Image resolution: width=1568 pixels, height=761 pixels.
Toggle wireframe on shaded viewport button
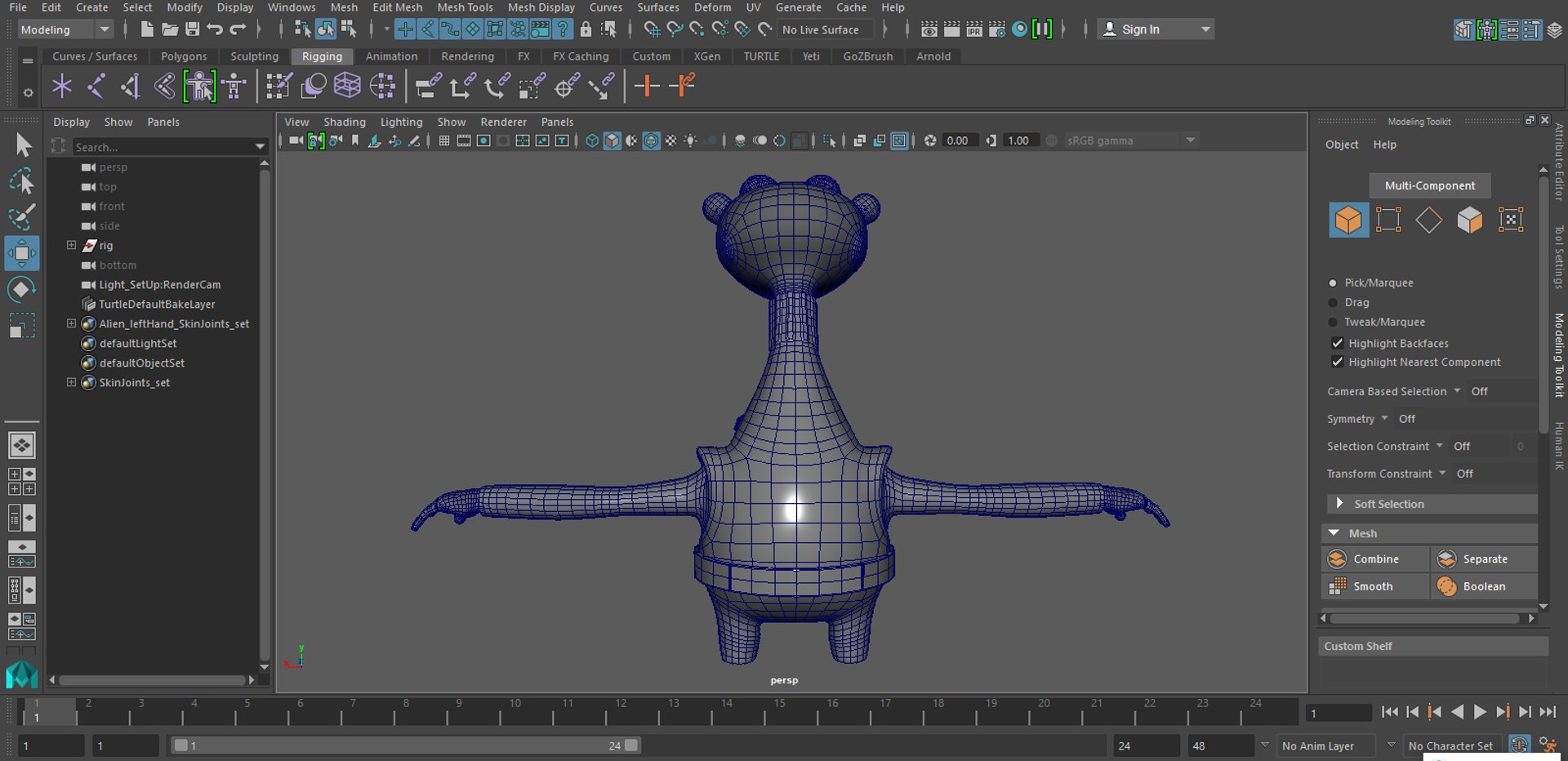coord(651,140)
